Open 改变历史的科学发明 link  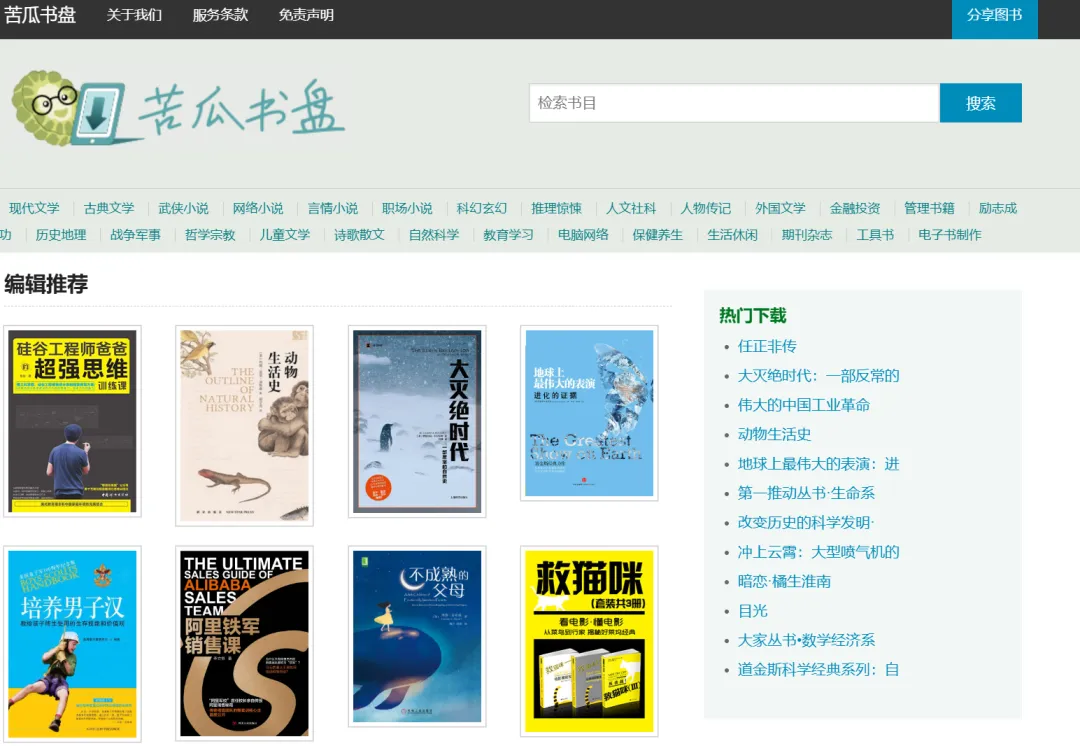[806, 523]
